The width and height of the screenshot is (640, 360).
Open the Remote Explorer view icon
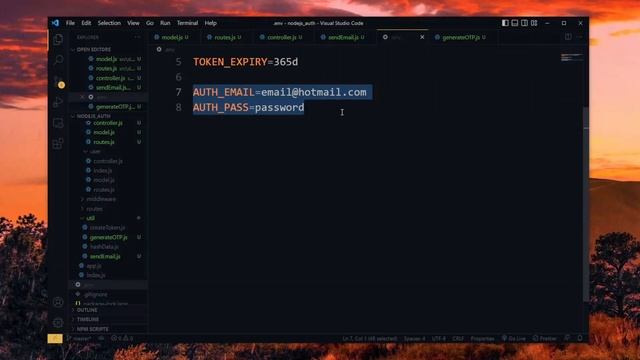pyautogui.click(x=58, y=123)
